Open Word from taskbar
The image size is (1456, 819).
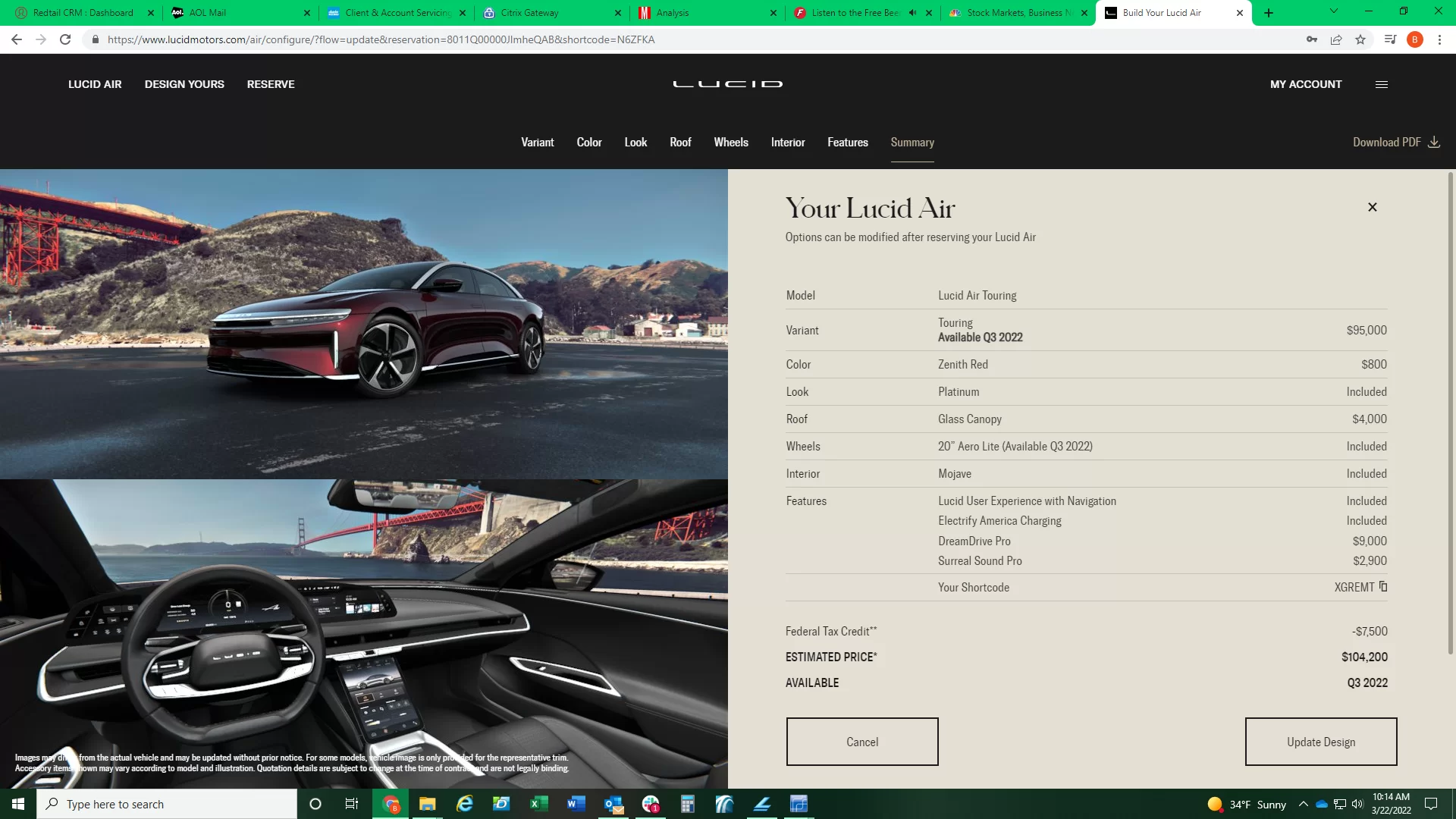576,804
